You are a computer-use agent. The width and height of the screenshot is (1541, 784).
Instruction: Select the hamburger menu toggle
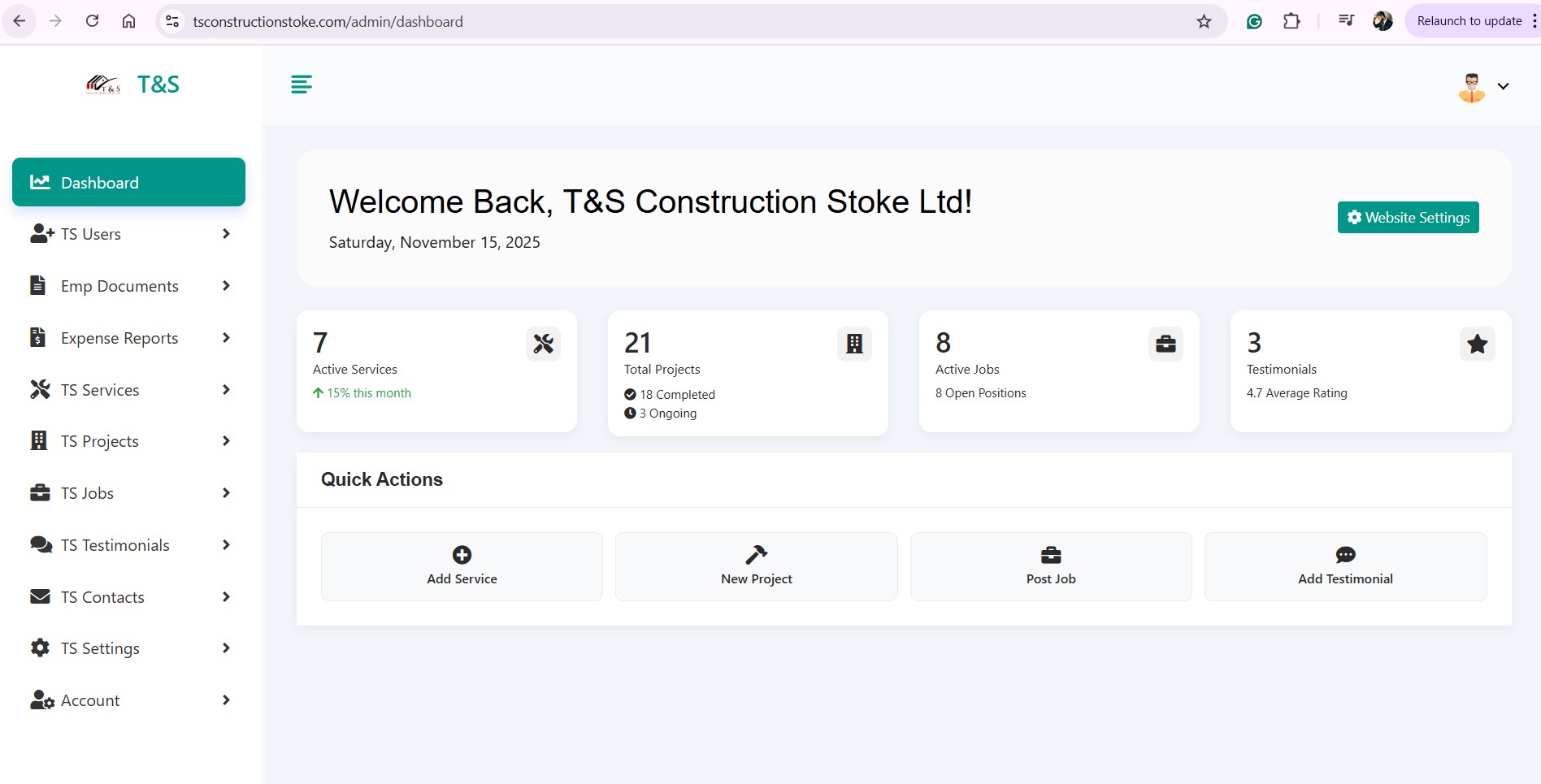301,84
